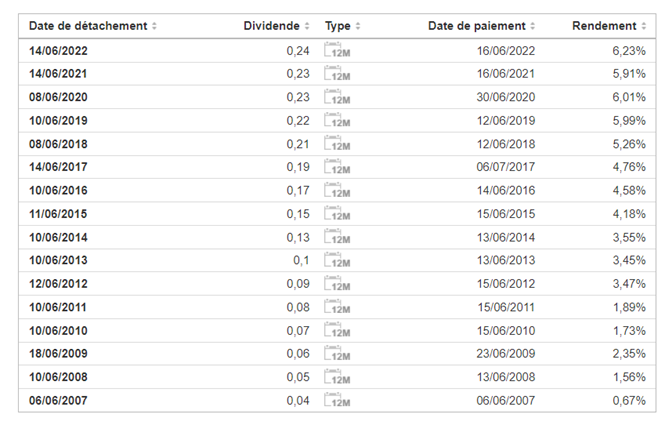665x425 pixels.
Task: Click payment date 06/07/2017
Action: (506, 167)
